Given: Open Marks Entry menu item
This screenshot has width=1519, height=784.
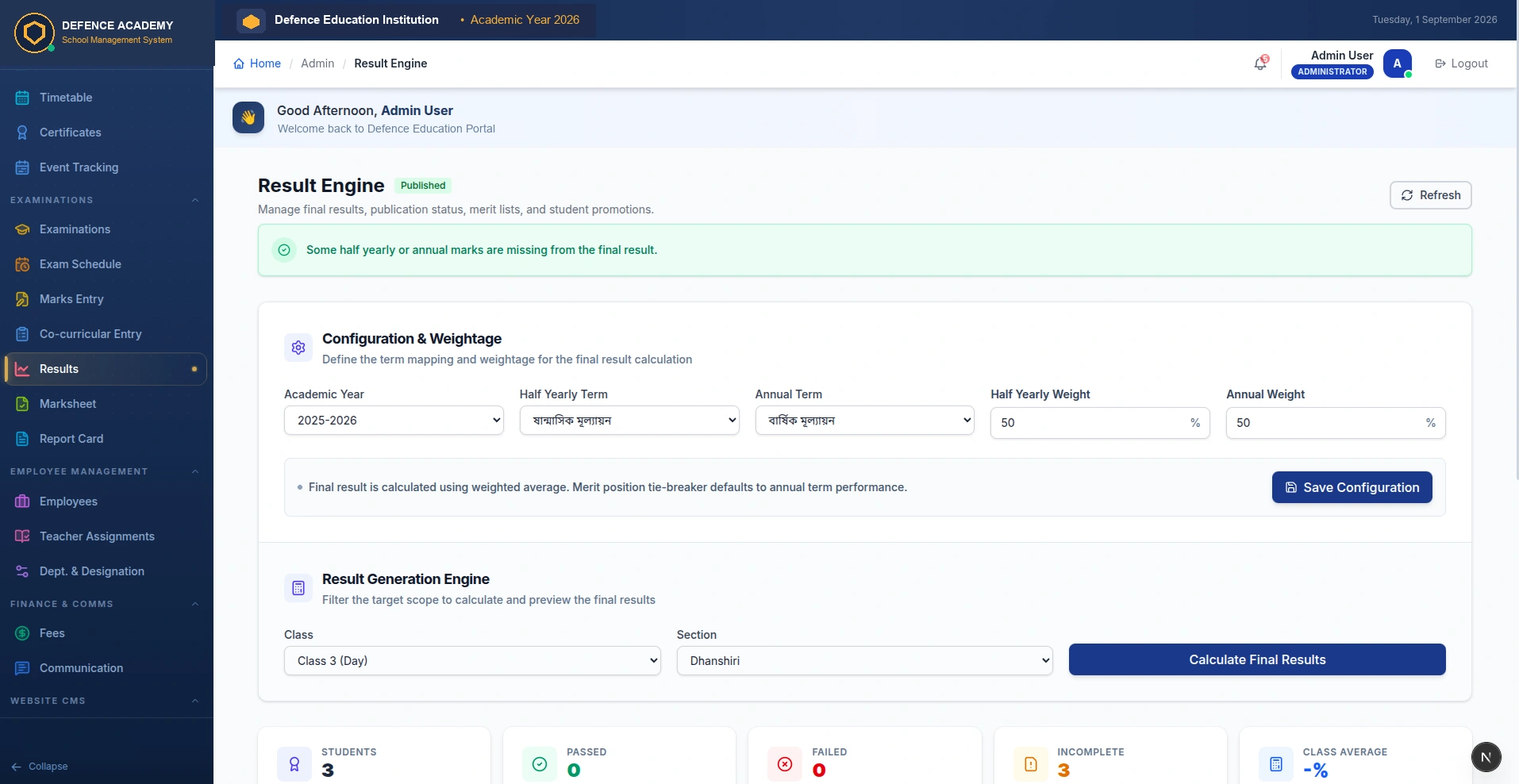Looking at the screenshot, I should (105, 299).
